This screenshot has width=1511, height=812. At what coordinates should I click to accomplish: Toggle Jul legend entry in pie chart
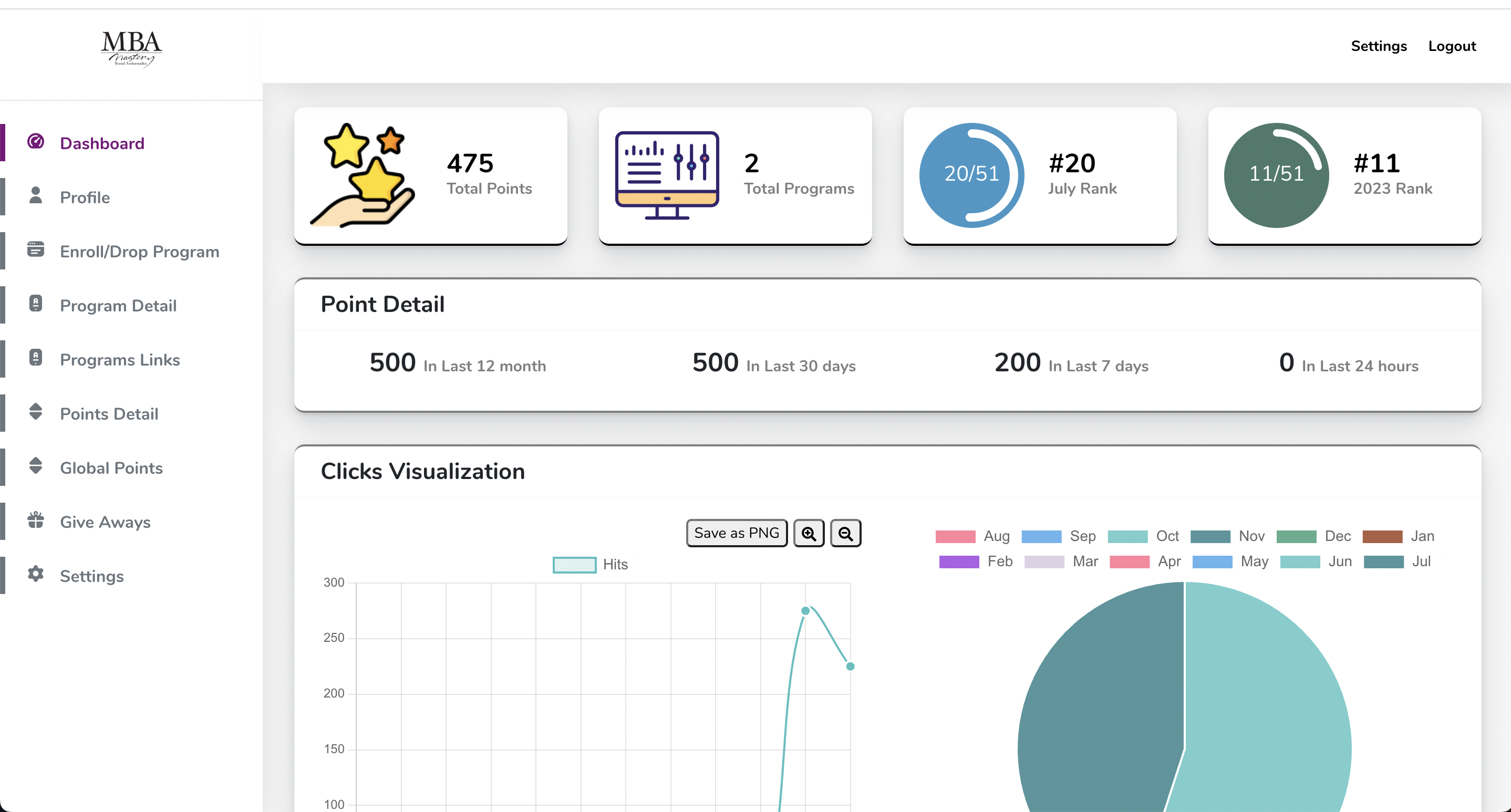pyautogui.click(x=1397, y=561)
